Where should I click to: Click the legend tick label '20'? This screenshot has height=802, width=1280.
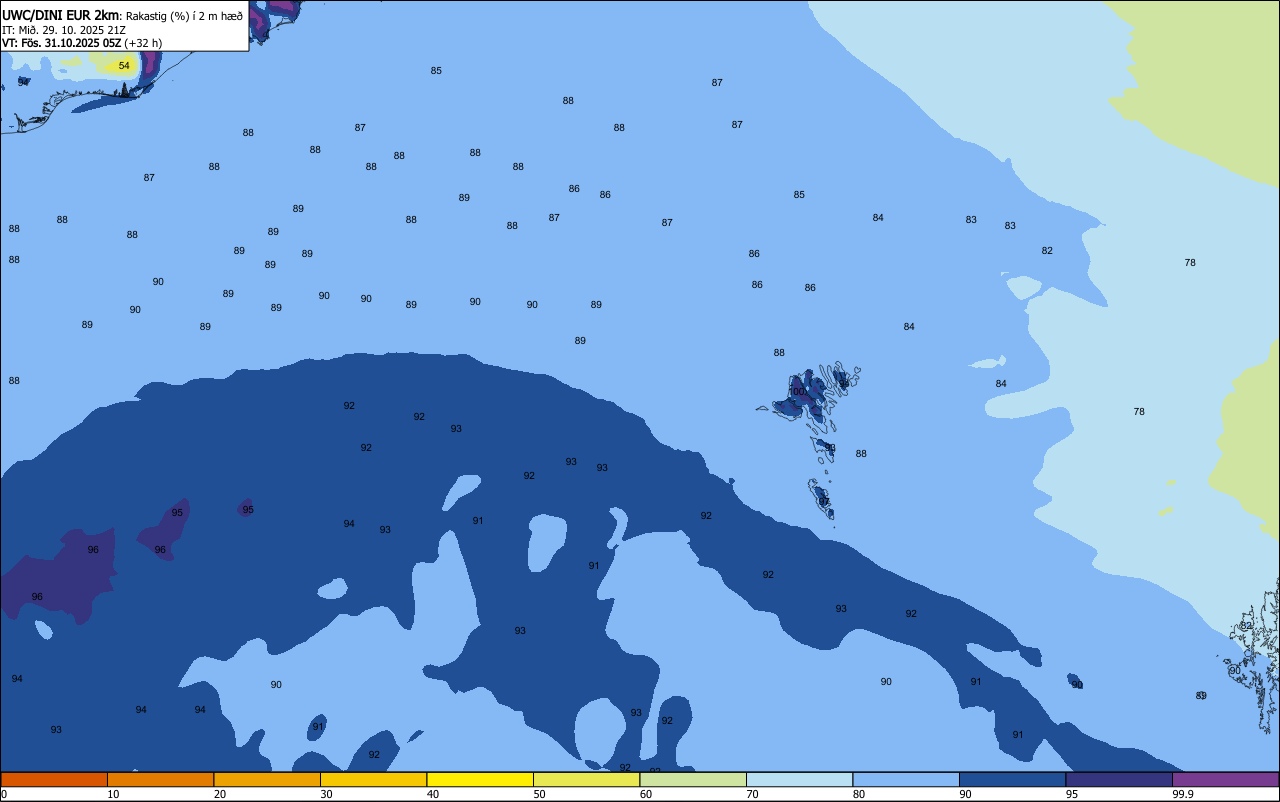(220, 794)
